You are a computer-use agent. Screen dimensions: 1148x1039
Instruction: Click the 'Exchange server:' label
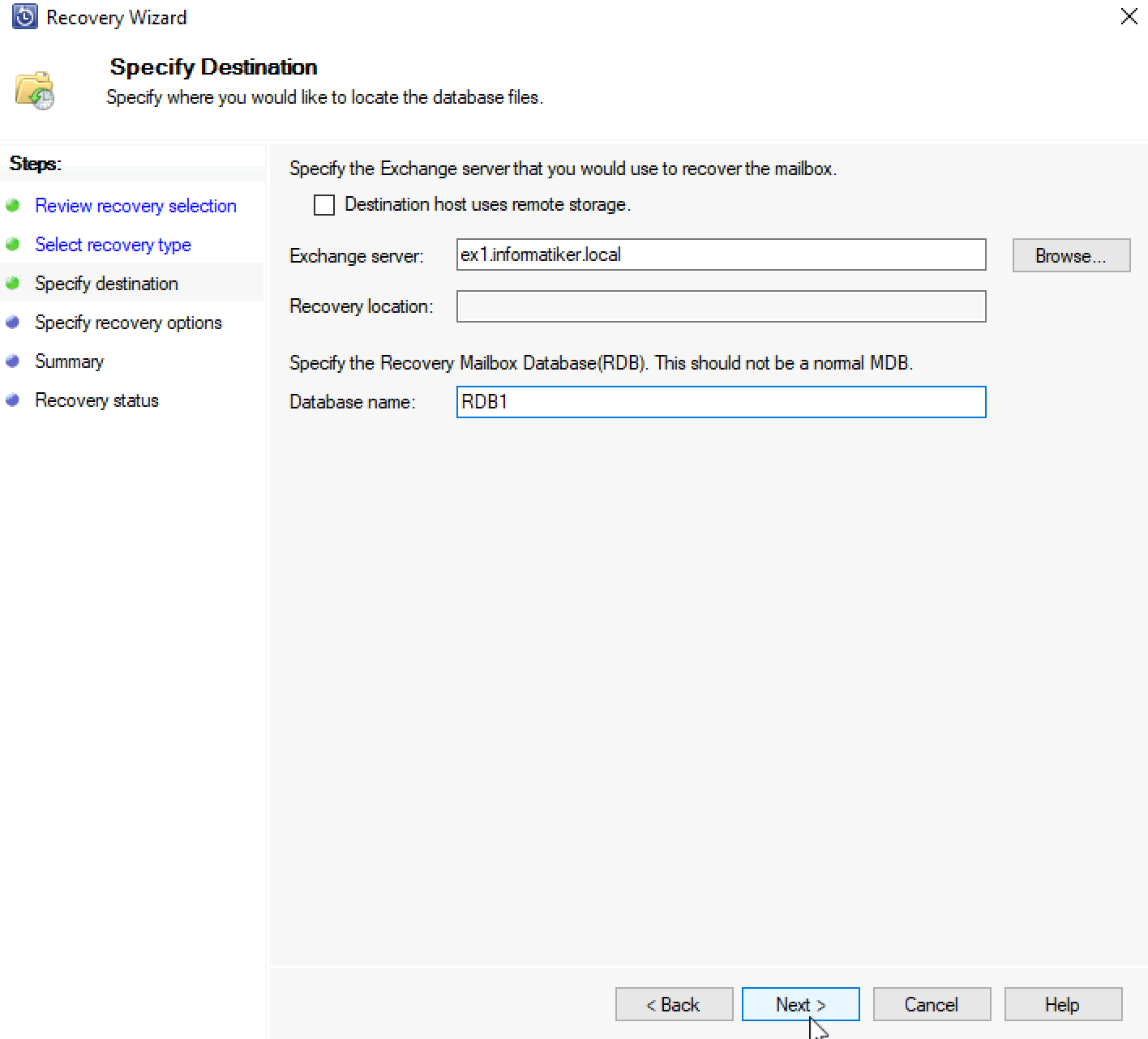tap(356, 256)
